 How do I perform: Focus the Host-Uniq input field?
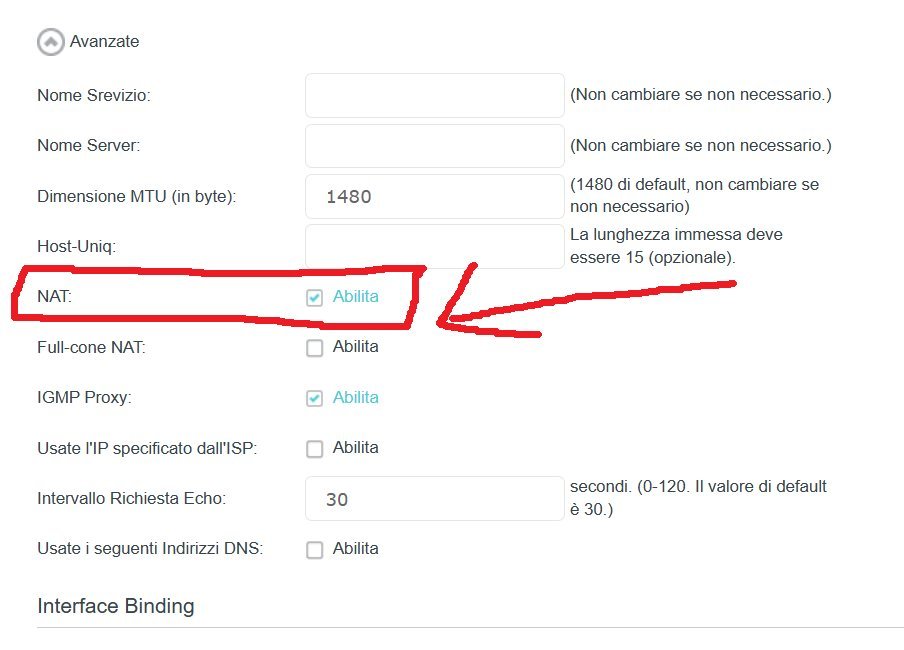point(435,246)
